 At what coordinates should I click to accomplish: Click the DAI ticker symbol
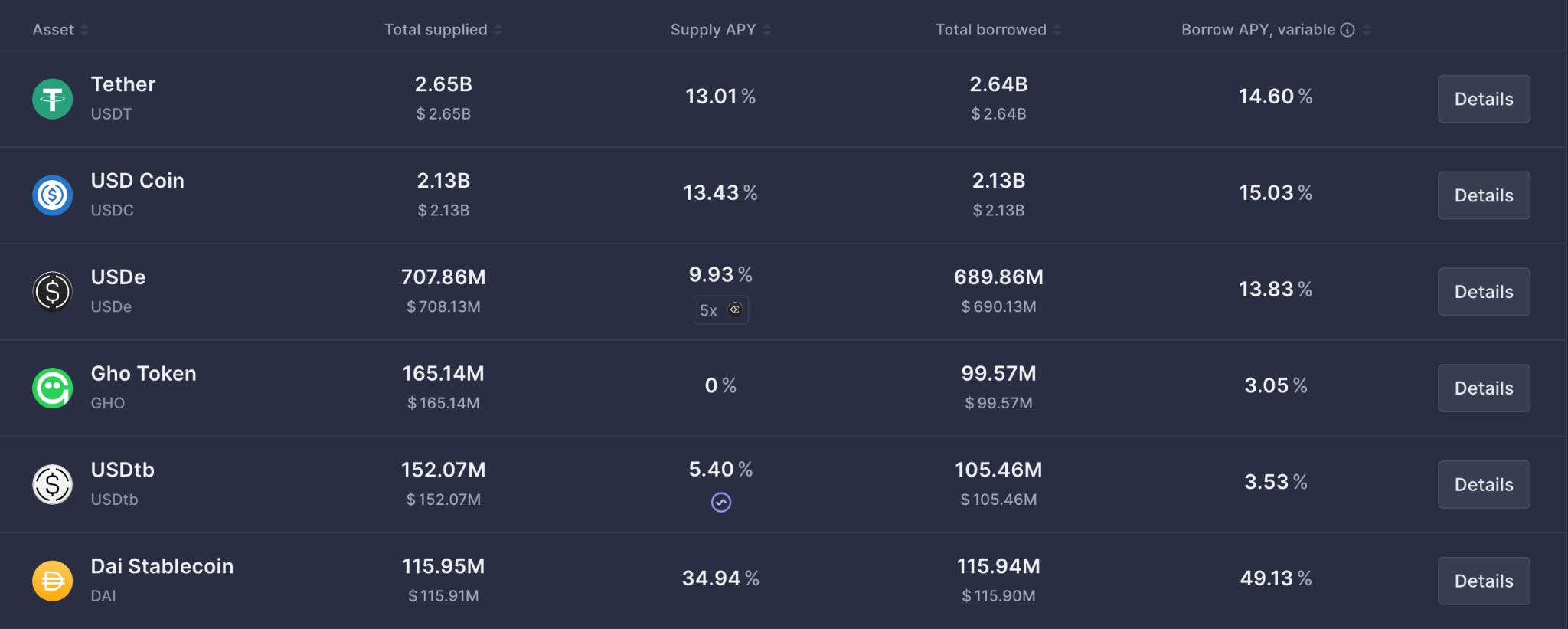coord(103,596)
